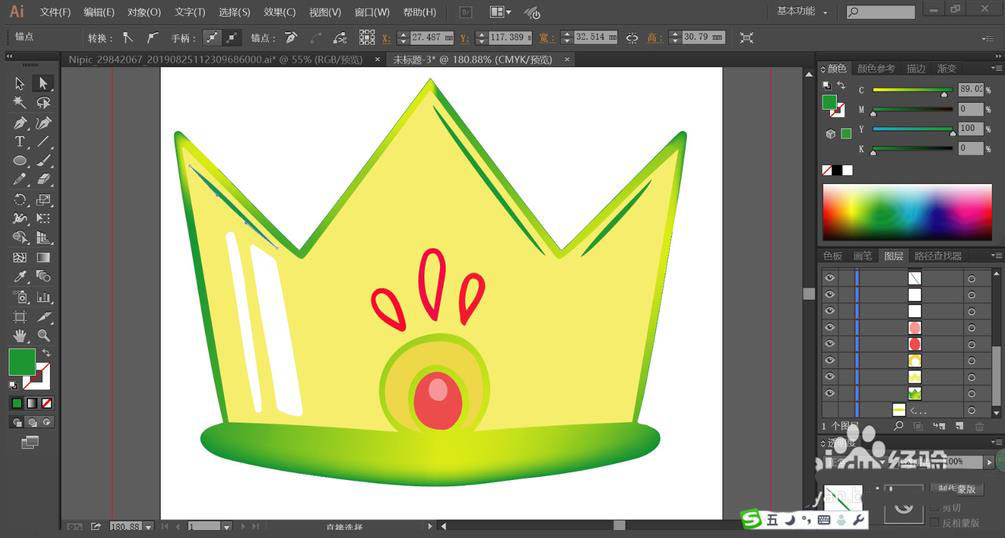Select the Pen tool in toolbox
This screenshot has height=538, width=1005.
(20, 122)
